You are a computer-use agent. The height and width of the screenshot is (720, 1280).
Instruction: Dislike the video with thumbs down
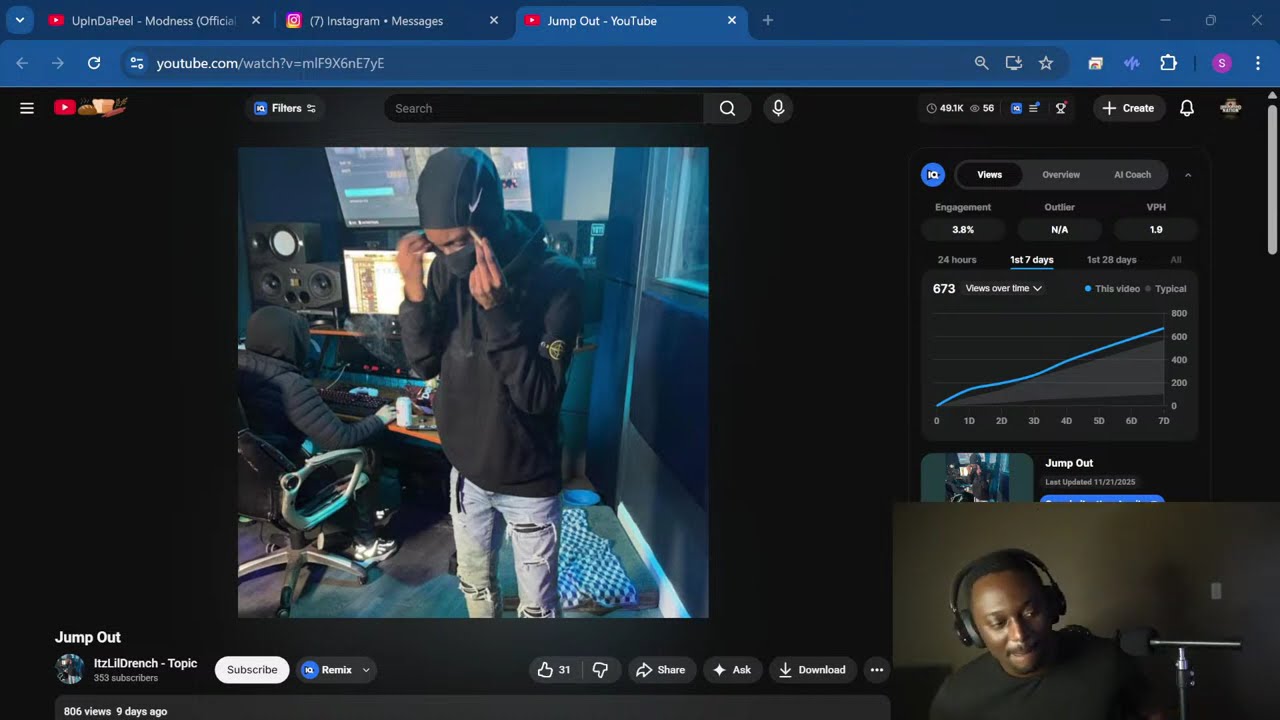600,670
